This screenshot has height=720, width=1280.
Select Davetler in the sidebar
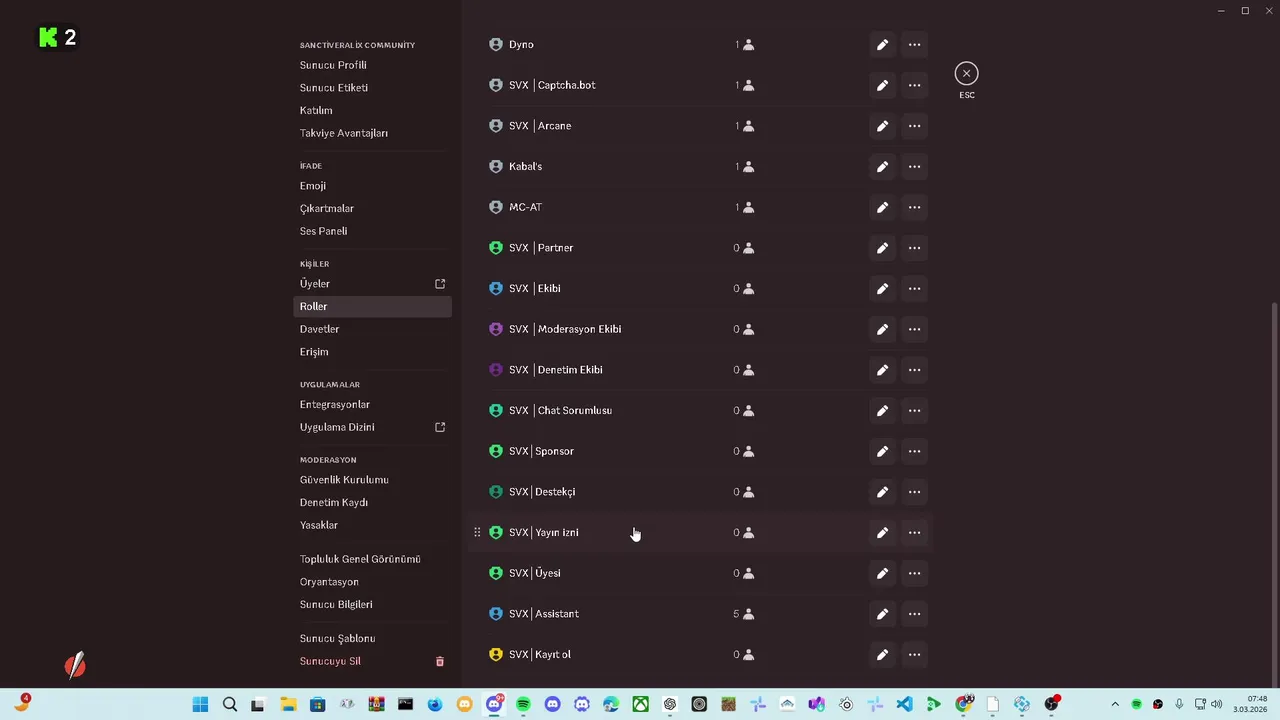pos(320,329)
